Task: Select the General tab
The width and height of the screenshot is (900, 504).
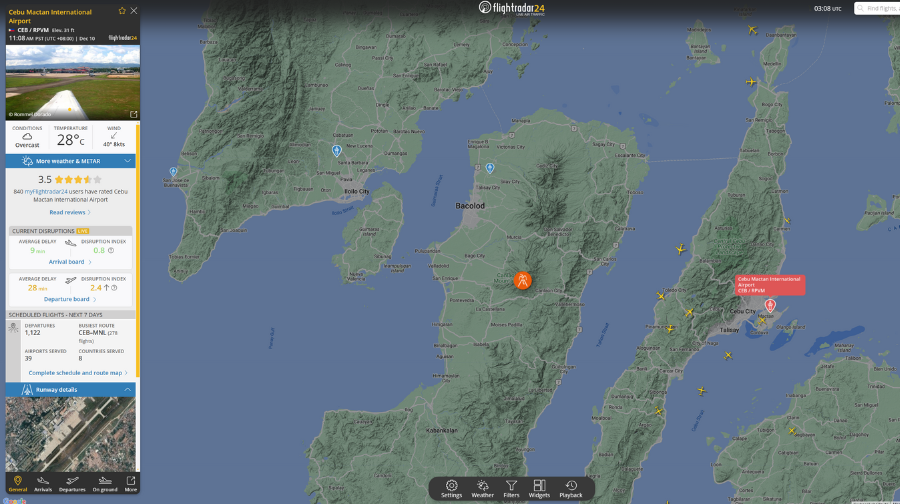Action: 18,483
